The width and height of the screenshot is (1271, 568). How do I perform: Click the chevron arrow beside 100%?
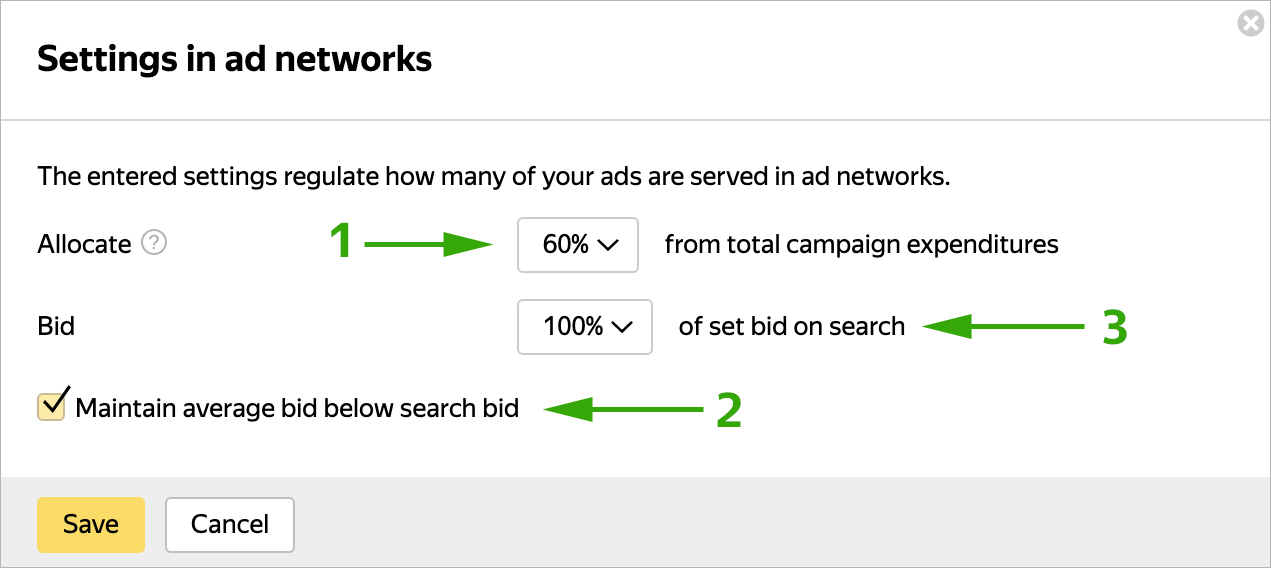coord(622,327)
